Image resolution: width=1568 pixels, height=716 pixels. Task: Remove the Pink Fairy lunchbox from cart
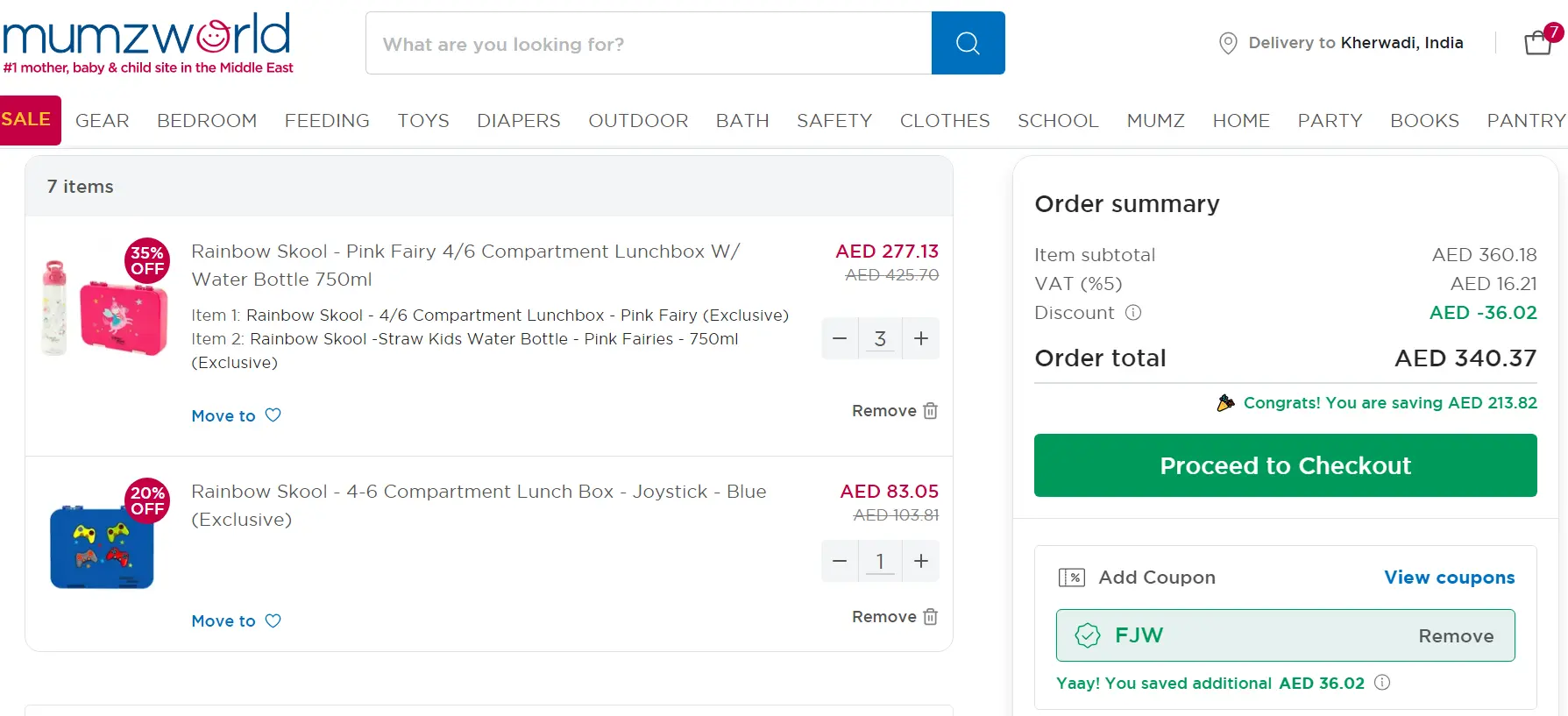[x=894, y=411]
